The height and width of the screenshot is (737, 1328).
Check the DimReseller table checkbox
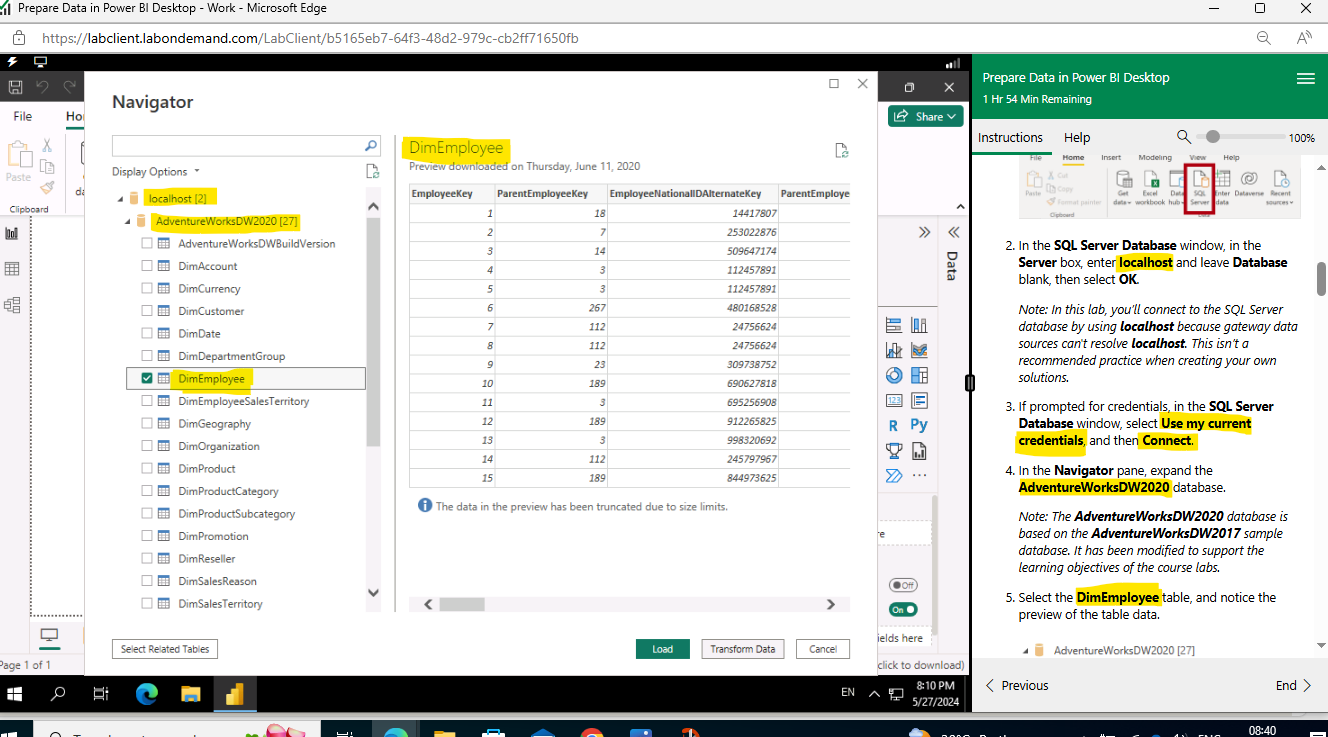147,558
